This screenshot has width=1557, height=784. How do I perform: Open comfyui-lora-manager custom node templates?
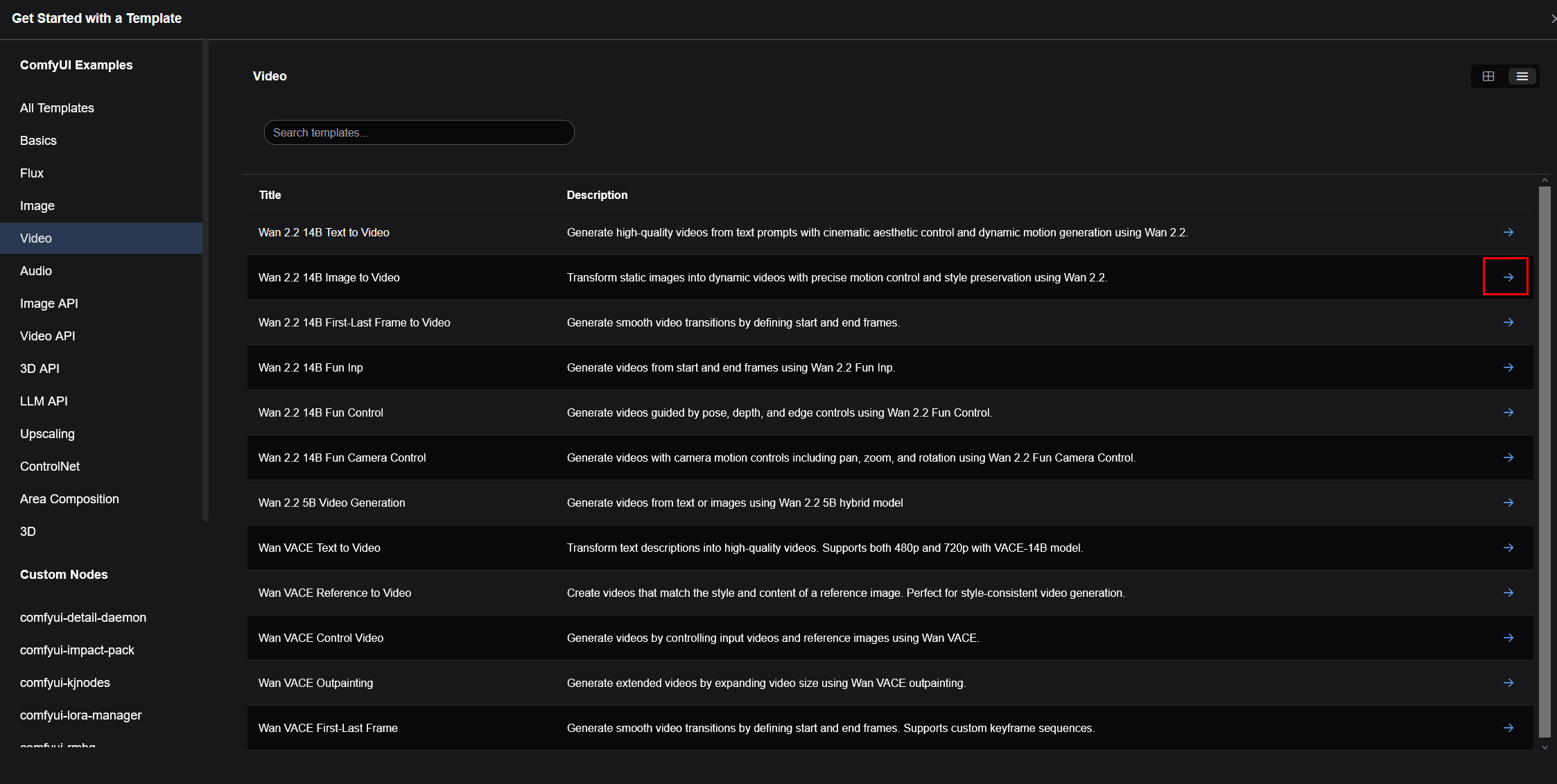[101, 715]
